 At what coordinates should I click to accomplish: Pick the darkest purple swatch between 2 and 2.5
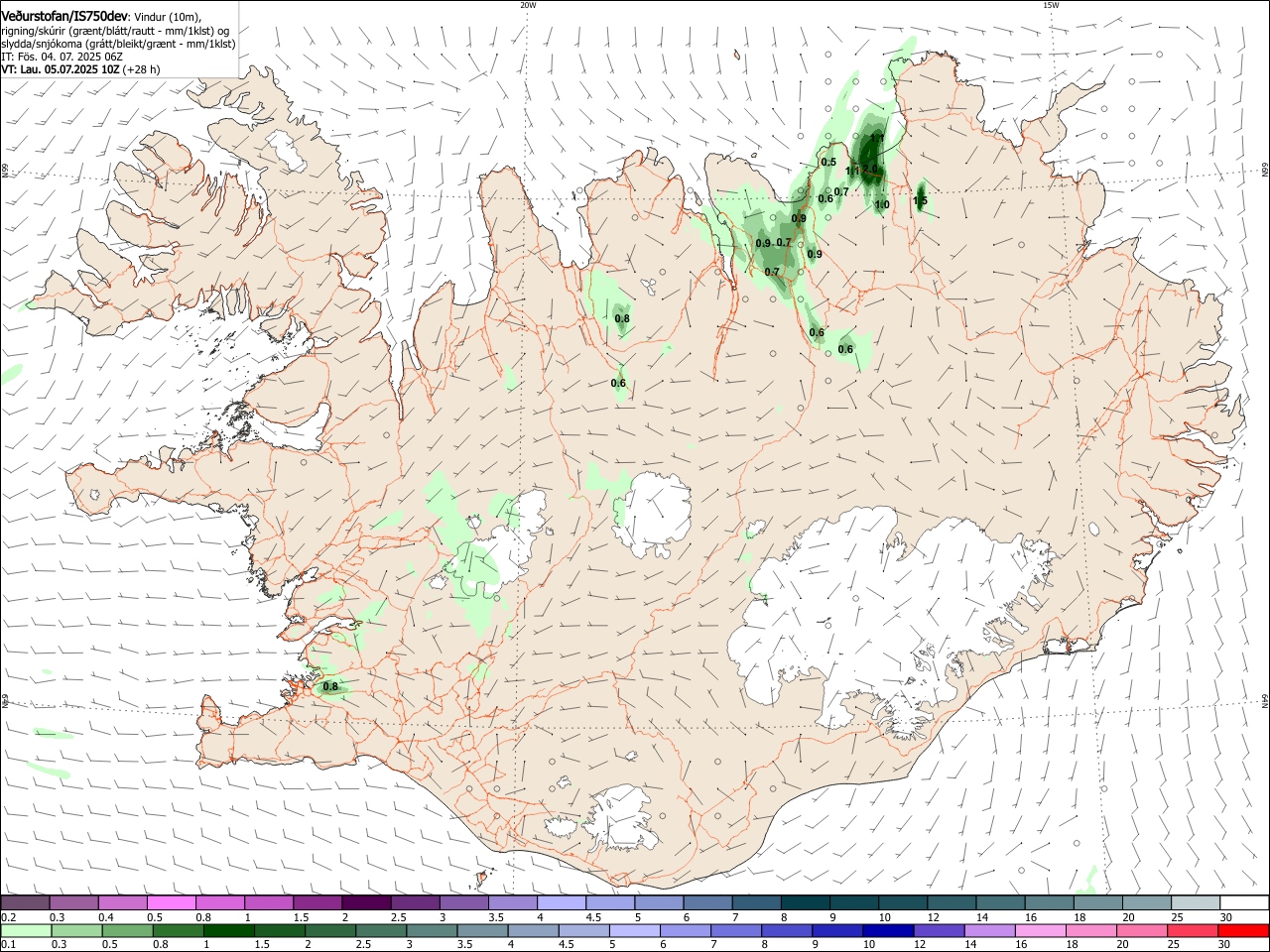[x=365, y=902]
